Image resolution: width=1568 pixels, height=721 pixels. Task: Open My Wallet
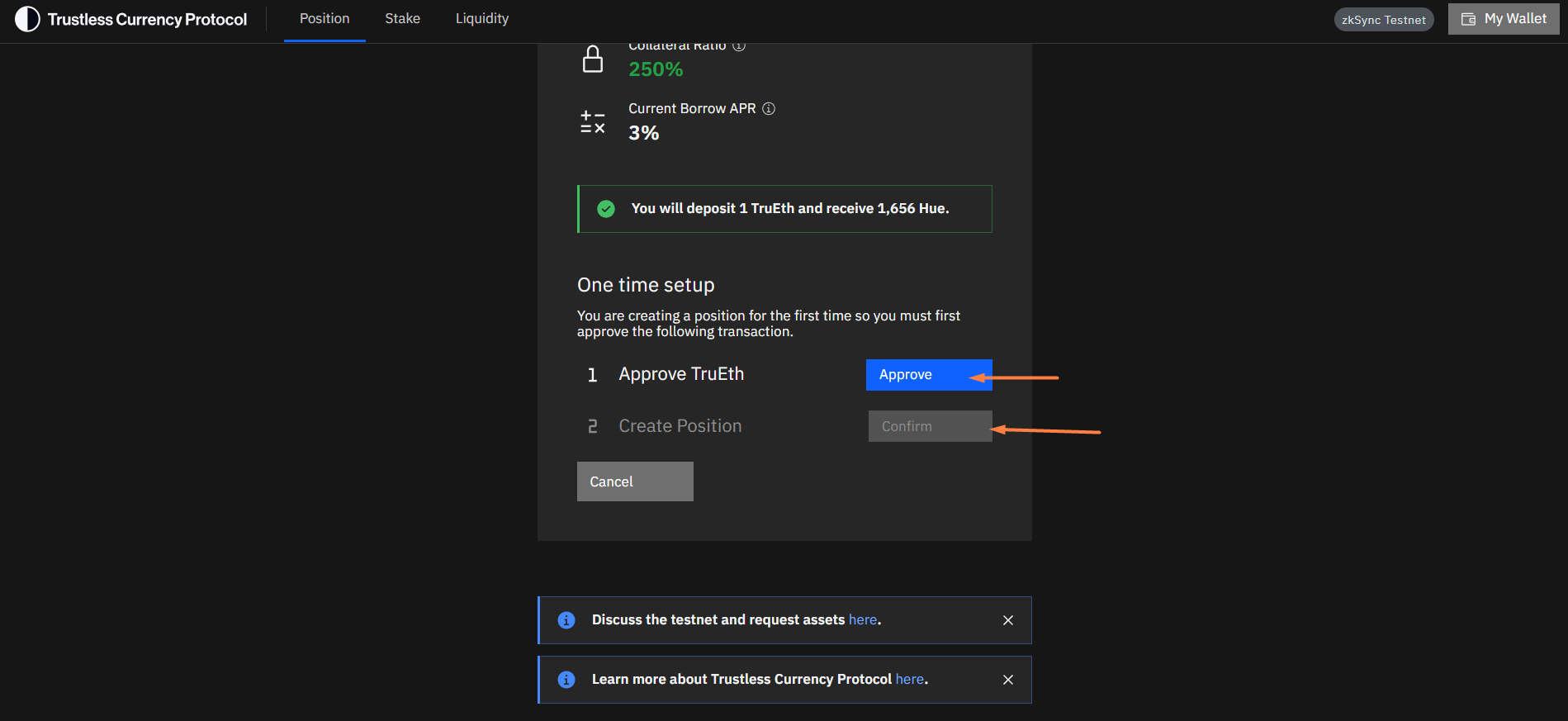1504,19
